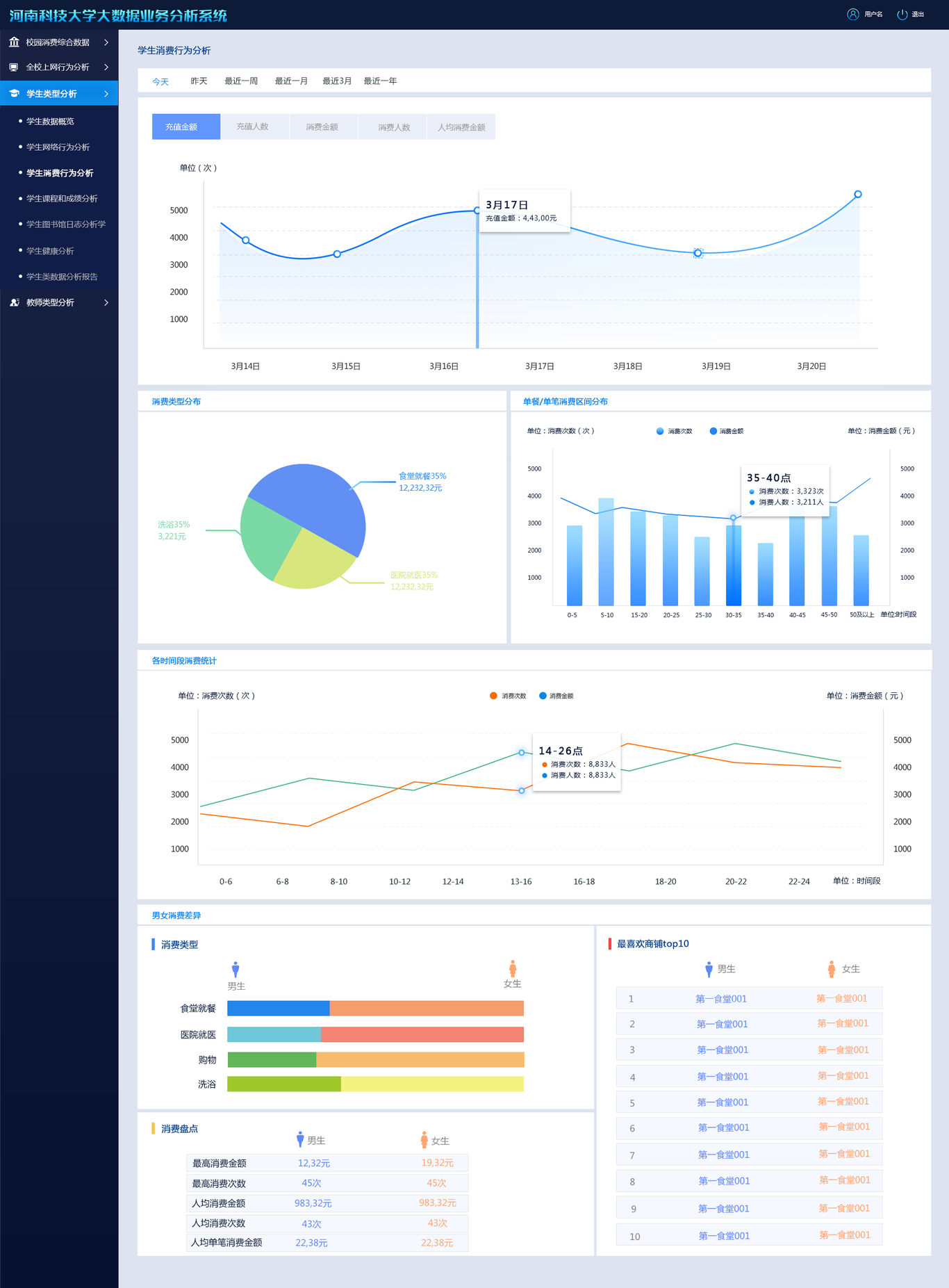
Task: Select the 最近3月 time filter
Action: (x=337, y=81)
